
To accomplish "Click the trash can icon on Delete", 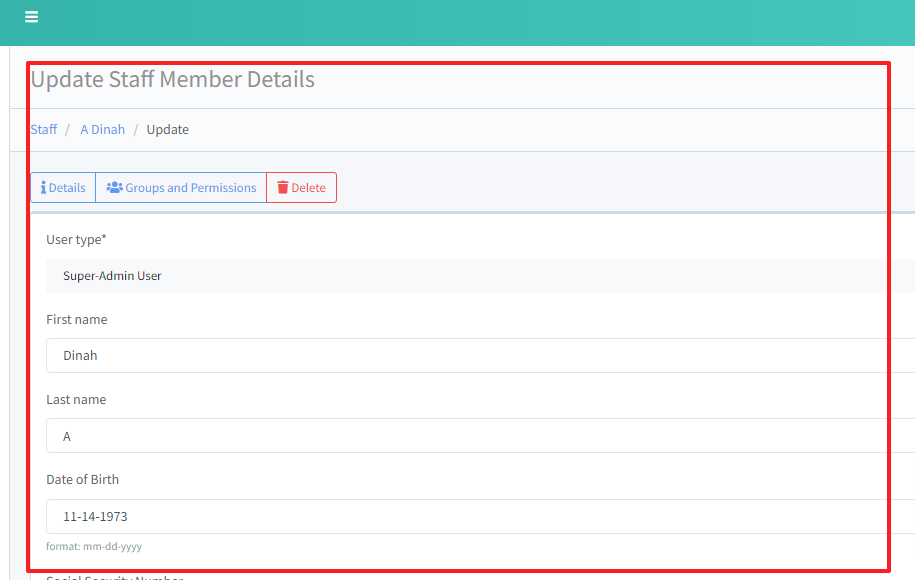I will (283, 187).
